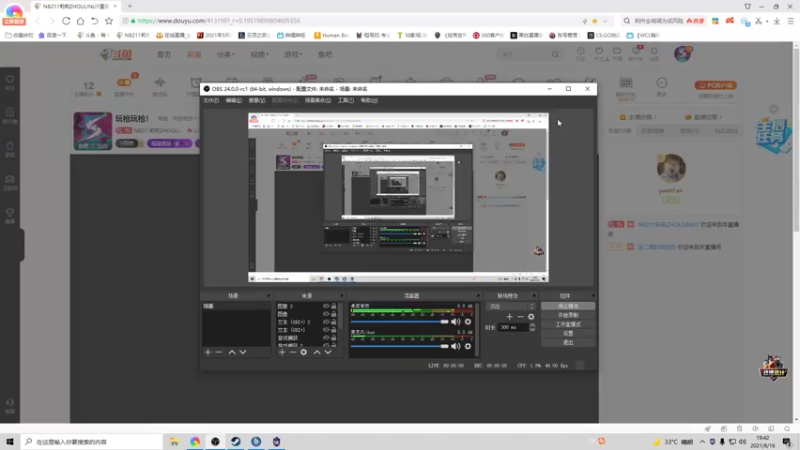The image size is (800, 450).
Task: Click the 工作室模式 button
Action: pos(568,324)
